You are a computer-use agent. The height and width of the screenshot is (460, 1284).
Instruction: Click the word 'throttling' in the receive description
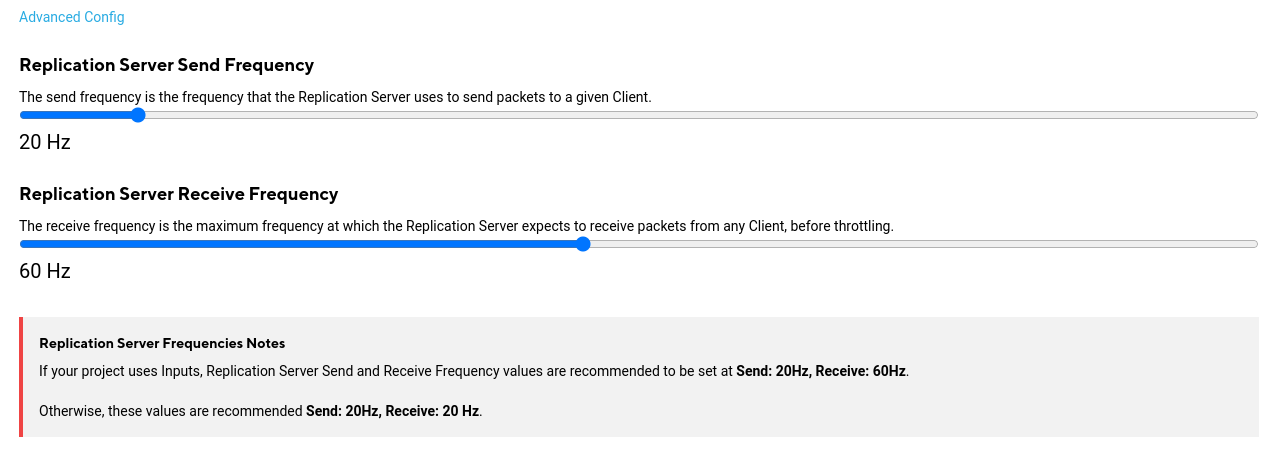tap(860, 226)
